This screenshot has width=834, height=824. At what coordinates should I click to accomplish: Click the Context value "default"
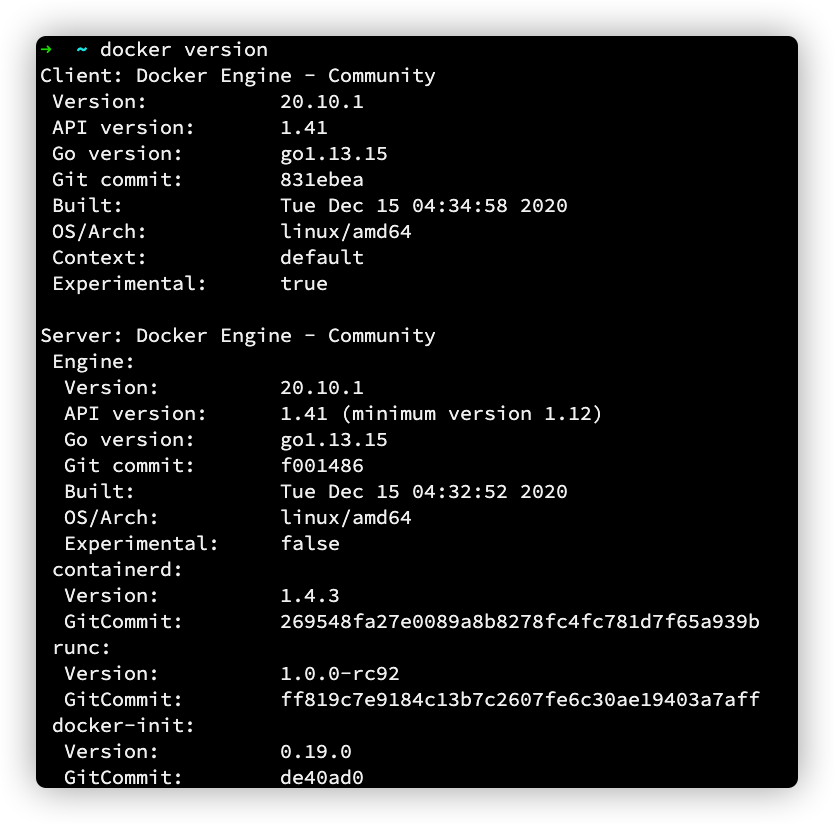[x=322, y=257]
